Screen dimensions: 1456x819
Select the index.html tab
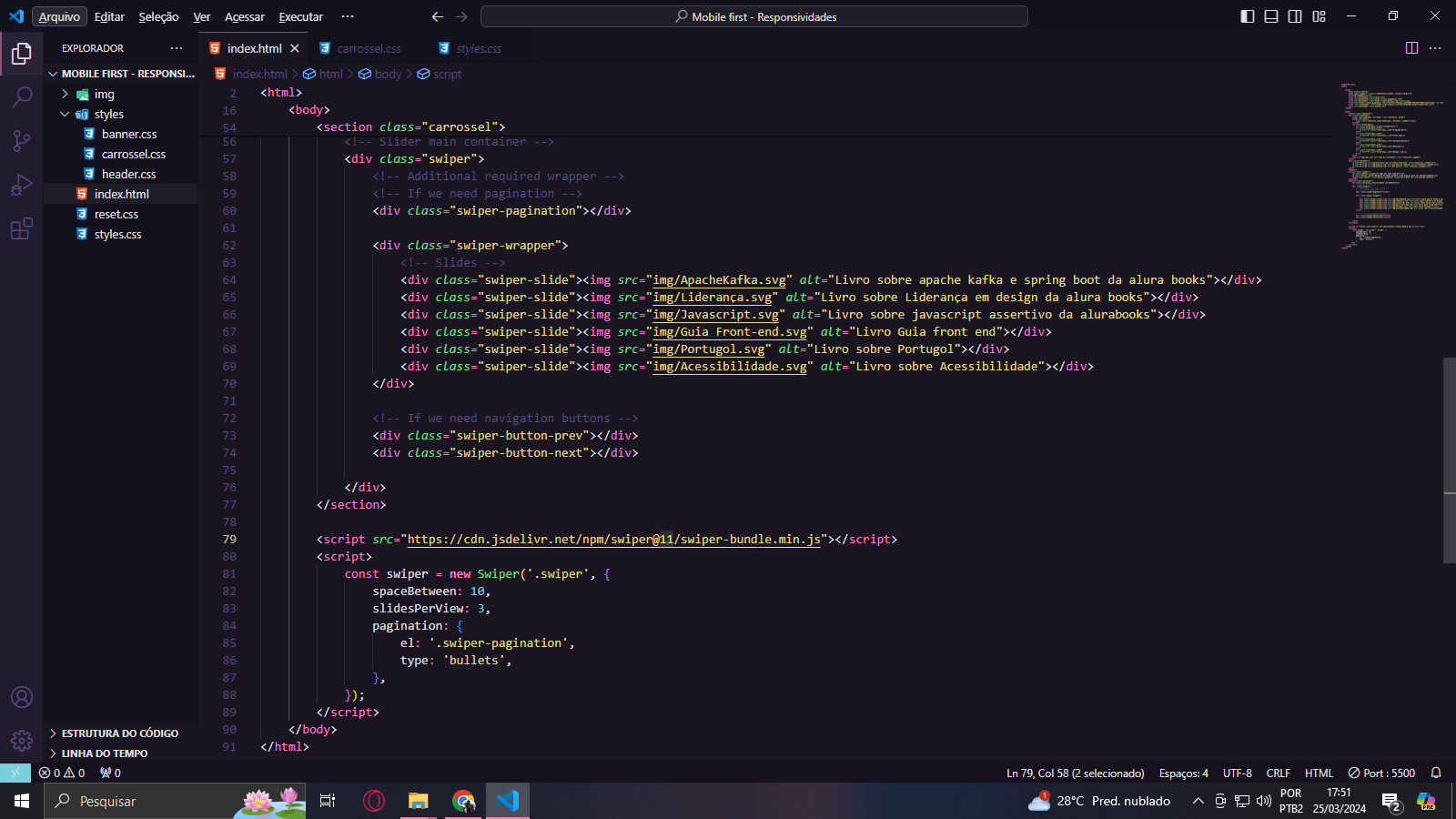click(x=254, y=48)
